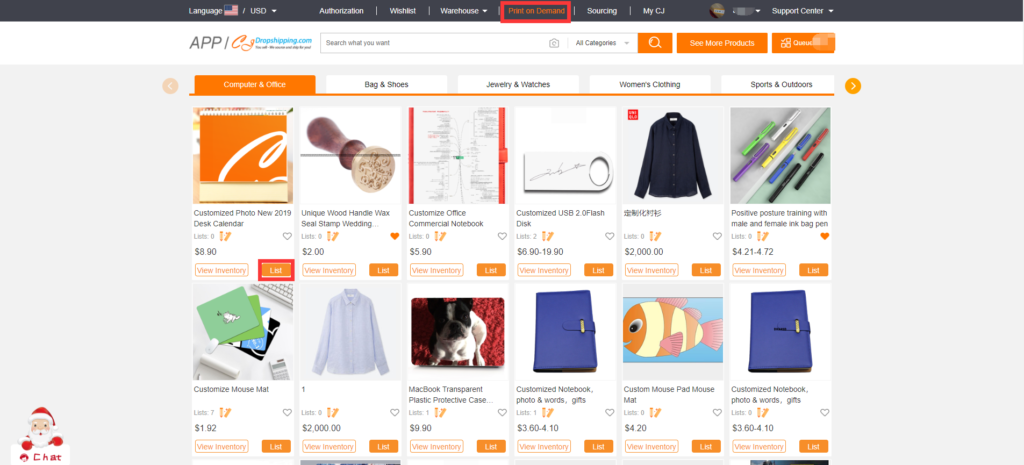The width and height of the screenshot is (1024, 465).
Task: Switch to the Jewelry & Watches tab
Action: coord(518,85)
